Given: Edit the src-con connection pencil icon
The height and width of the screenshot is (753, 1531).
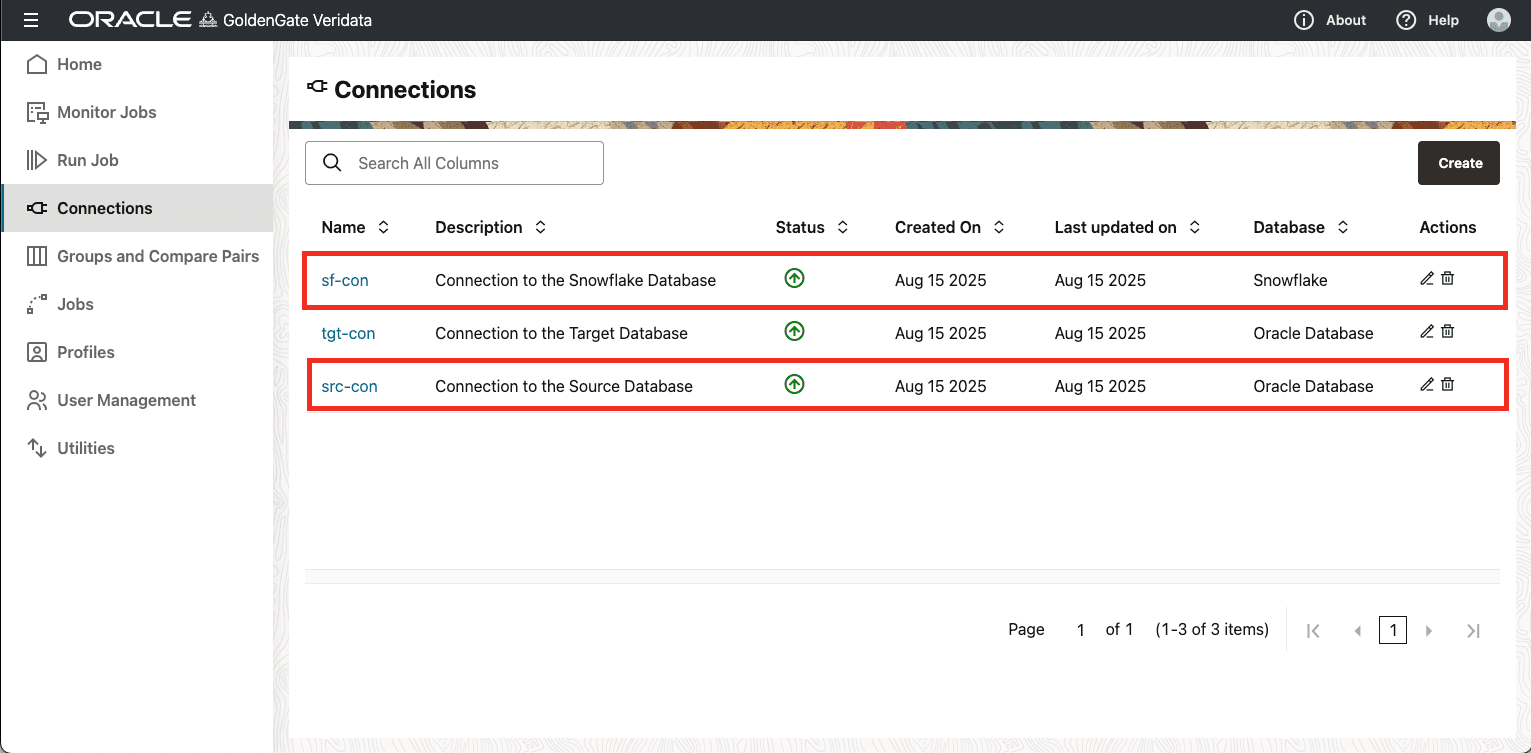Looking at the screenshot, I should coord(1427,384).
